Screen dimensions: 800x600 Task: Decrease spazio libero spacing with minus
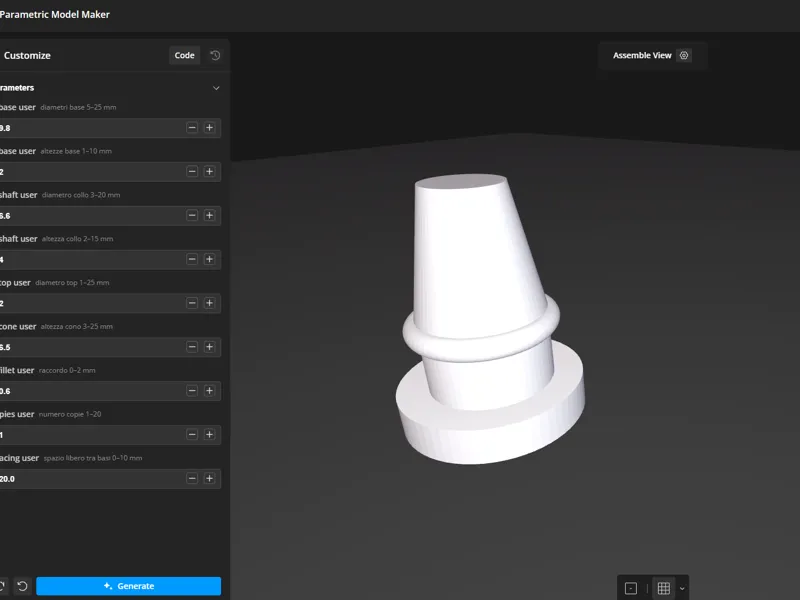(192, 479)
